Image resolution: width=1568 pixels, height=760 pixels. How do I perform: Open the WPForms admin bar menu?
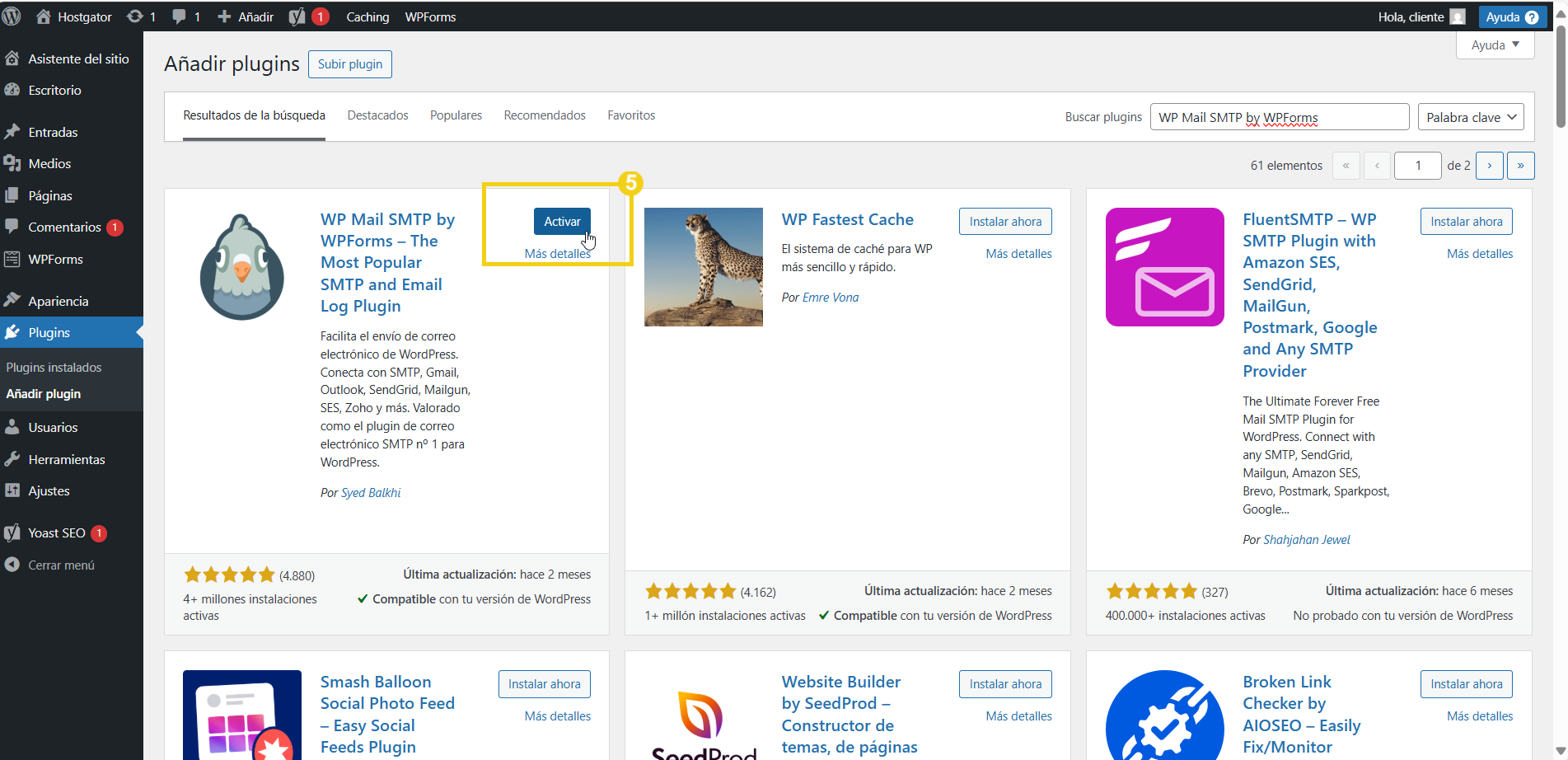pos(430,16)
